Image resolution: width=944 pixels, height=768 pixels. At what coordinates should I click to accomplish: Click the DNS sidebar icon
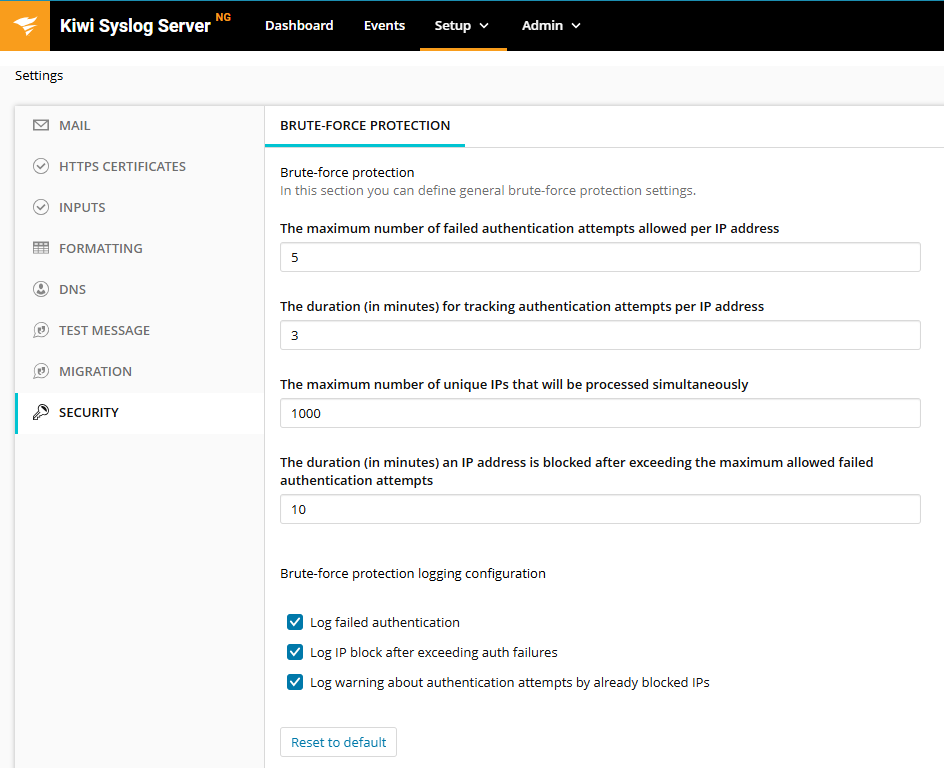[41, 290]
